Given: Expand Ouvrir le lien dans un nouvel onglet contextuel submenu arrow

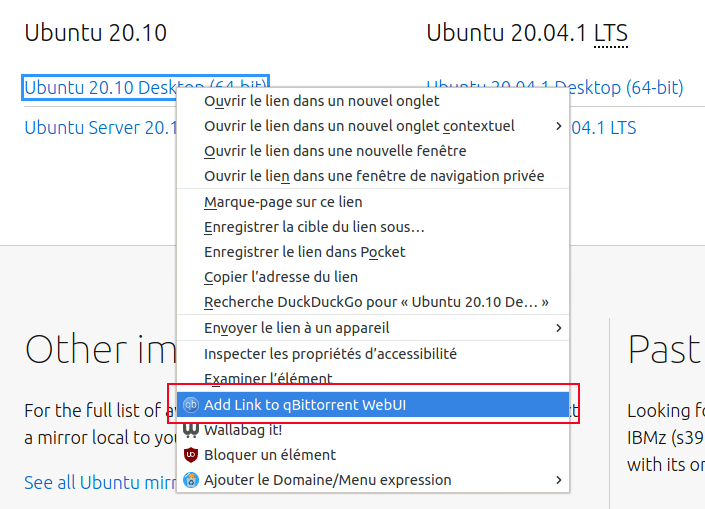Looking at the screenshot, I should (x=558, y=126).
